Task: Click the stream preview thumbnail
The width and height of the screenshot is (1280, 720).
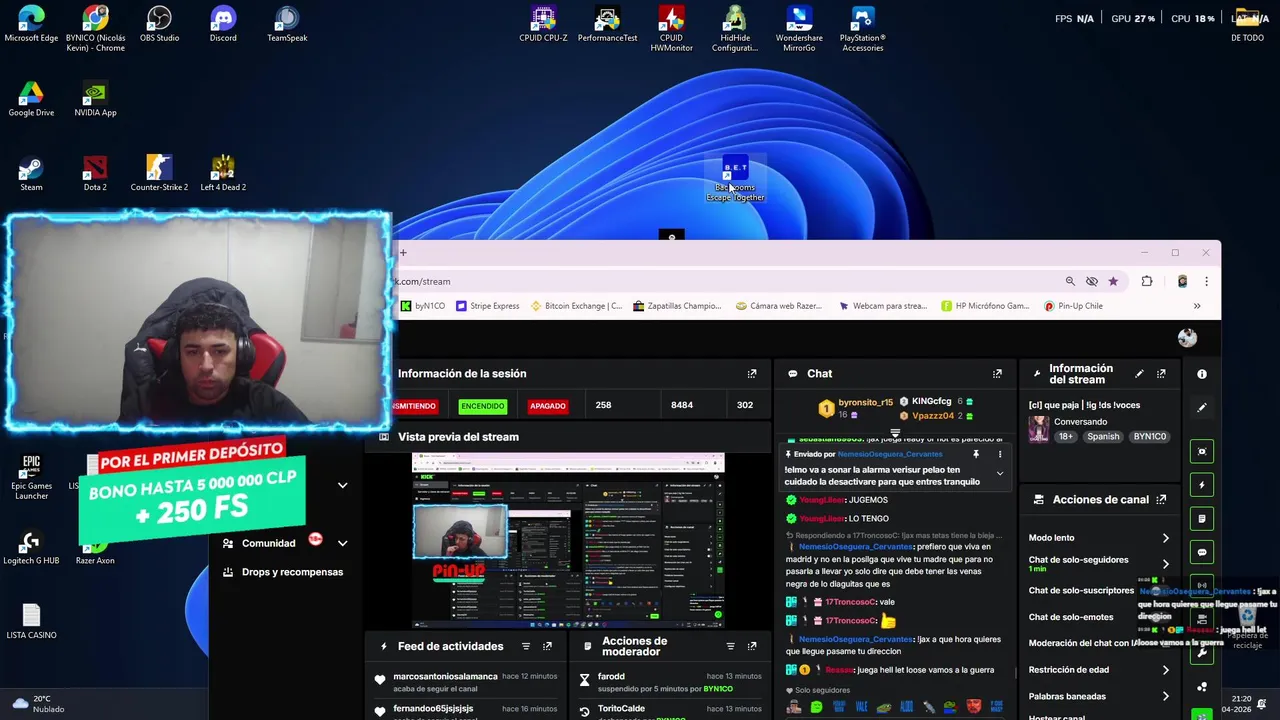Action: tap(568, 540)
